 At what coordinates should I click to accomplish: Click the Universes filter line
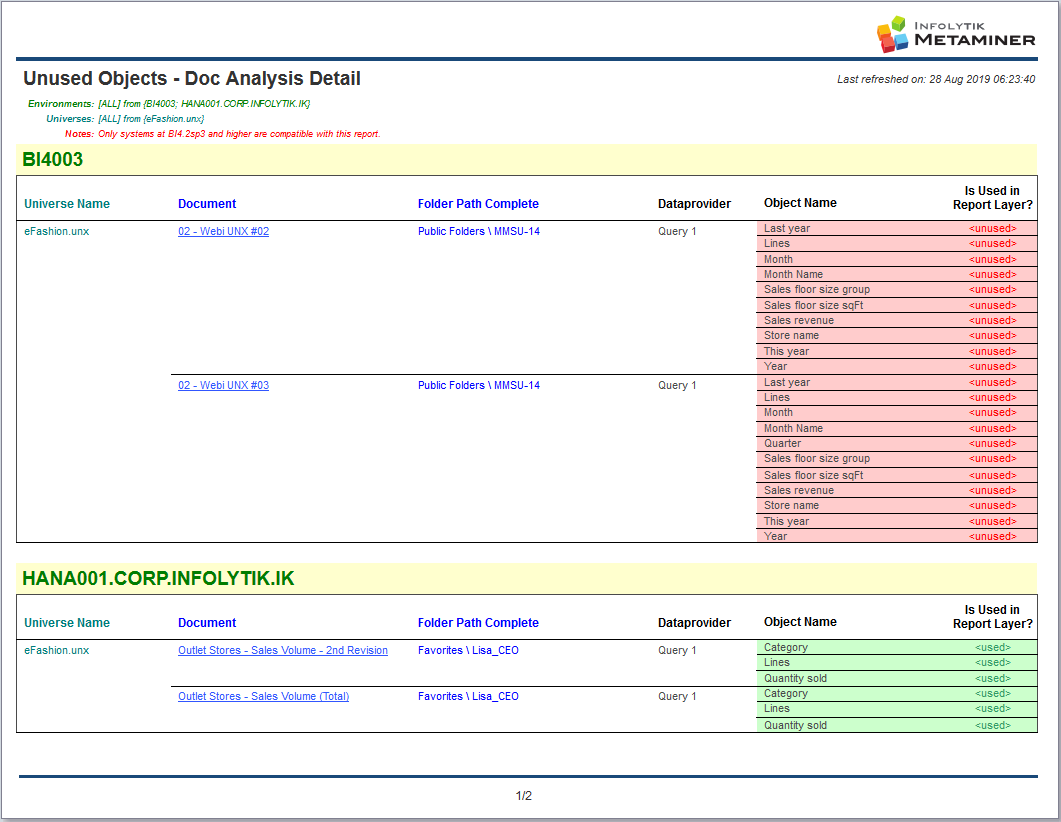pyautogui.click(x=125, y=118)
